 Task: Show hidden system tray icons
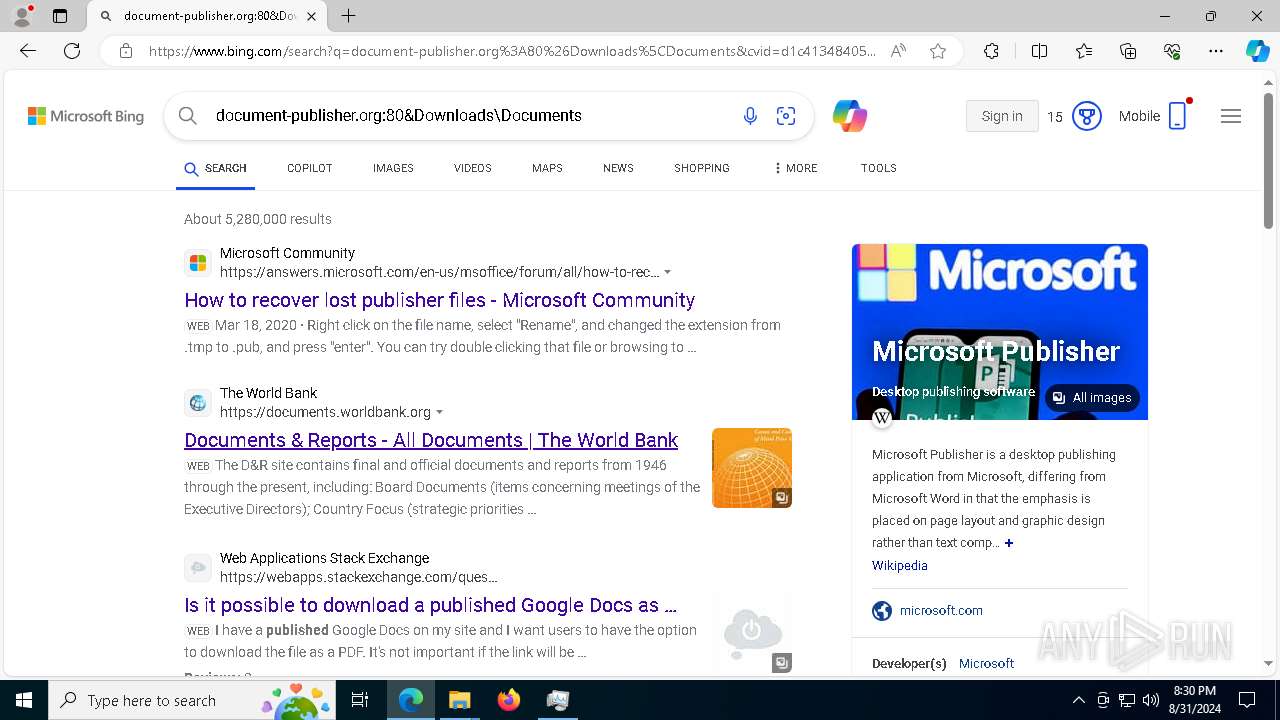click(1078, 700)
